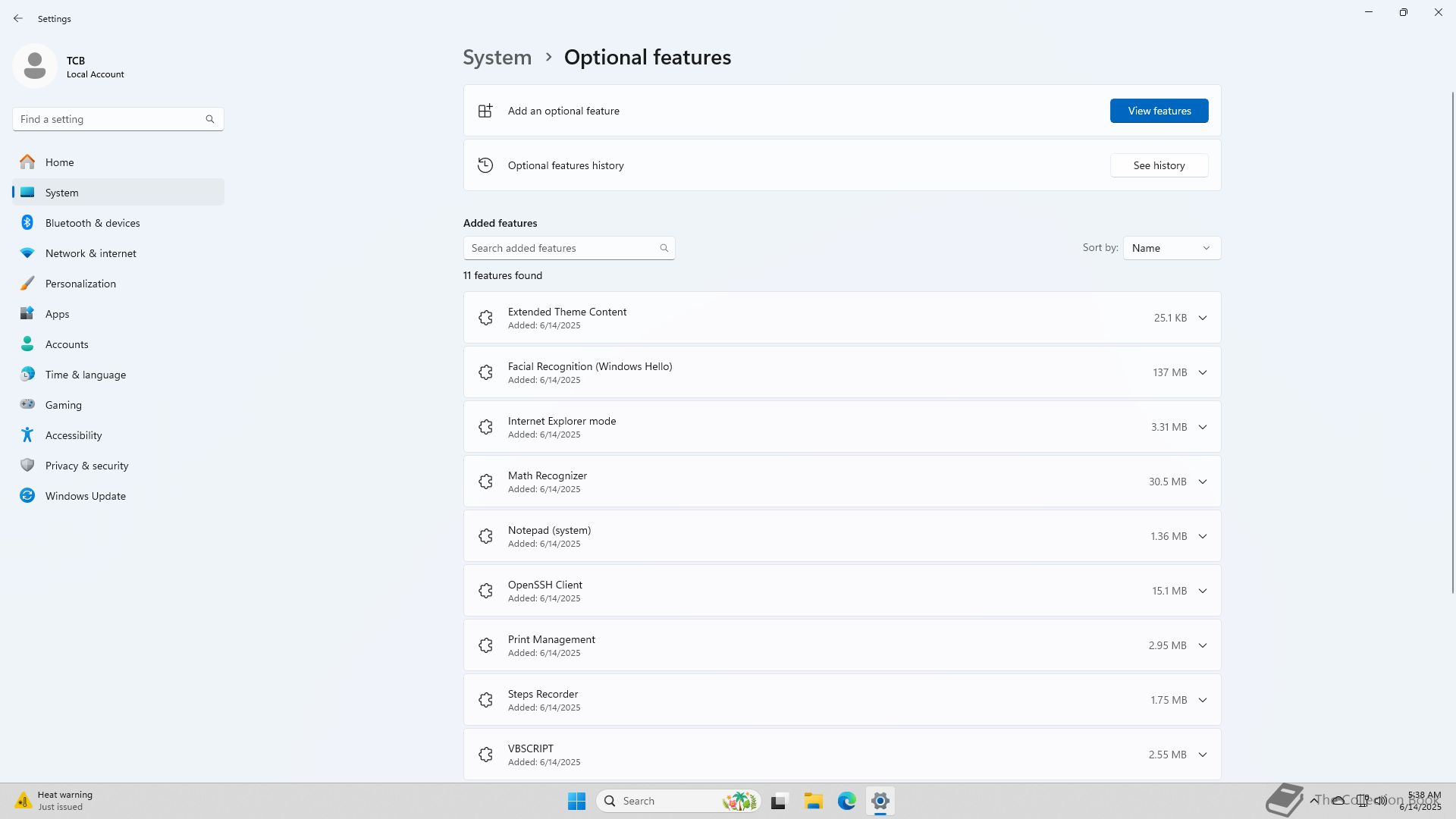Click the back arrow in Settings

[18, 18]
